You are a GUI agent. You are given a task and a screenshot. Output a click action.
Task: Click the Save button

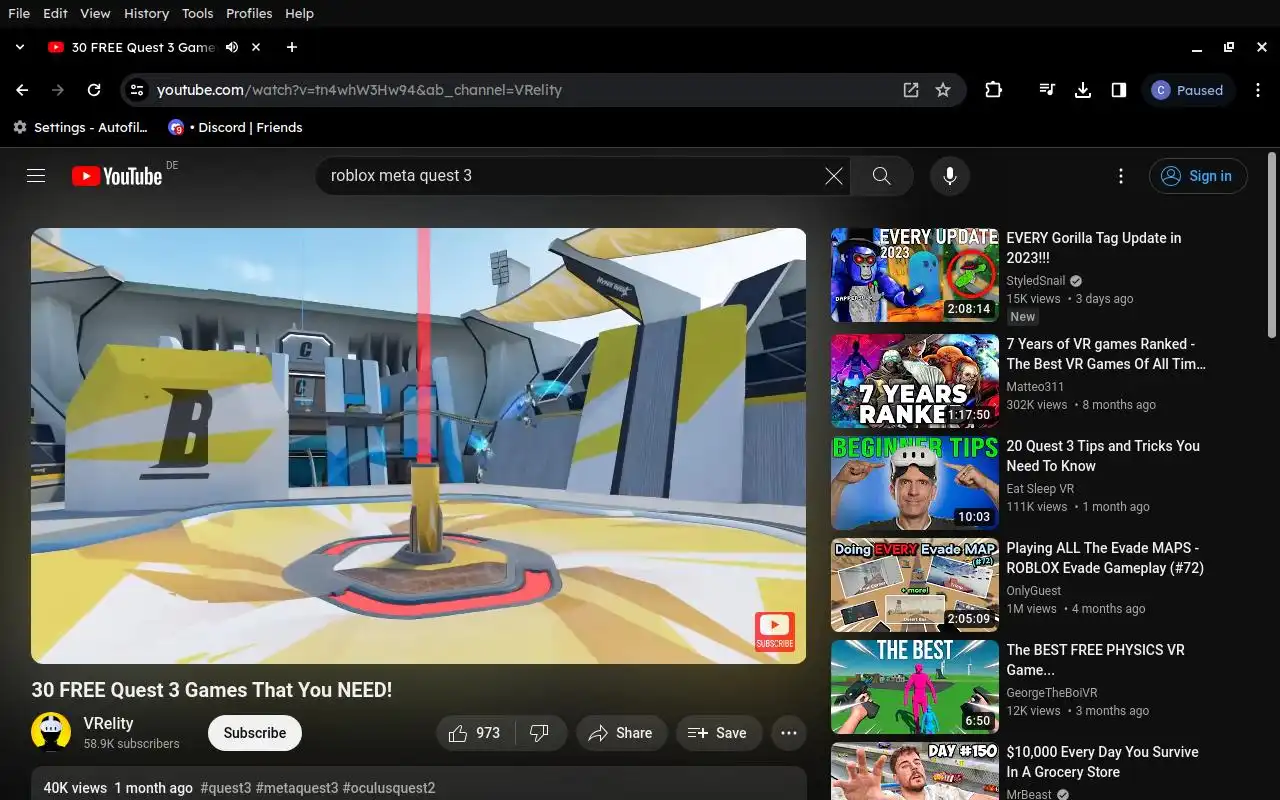click(x=718, y=733)
